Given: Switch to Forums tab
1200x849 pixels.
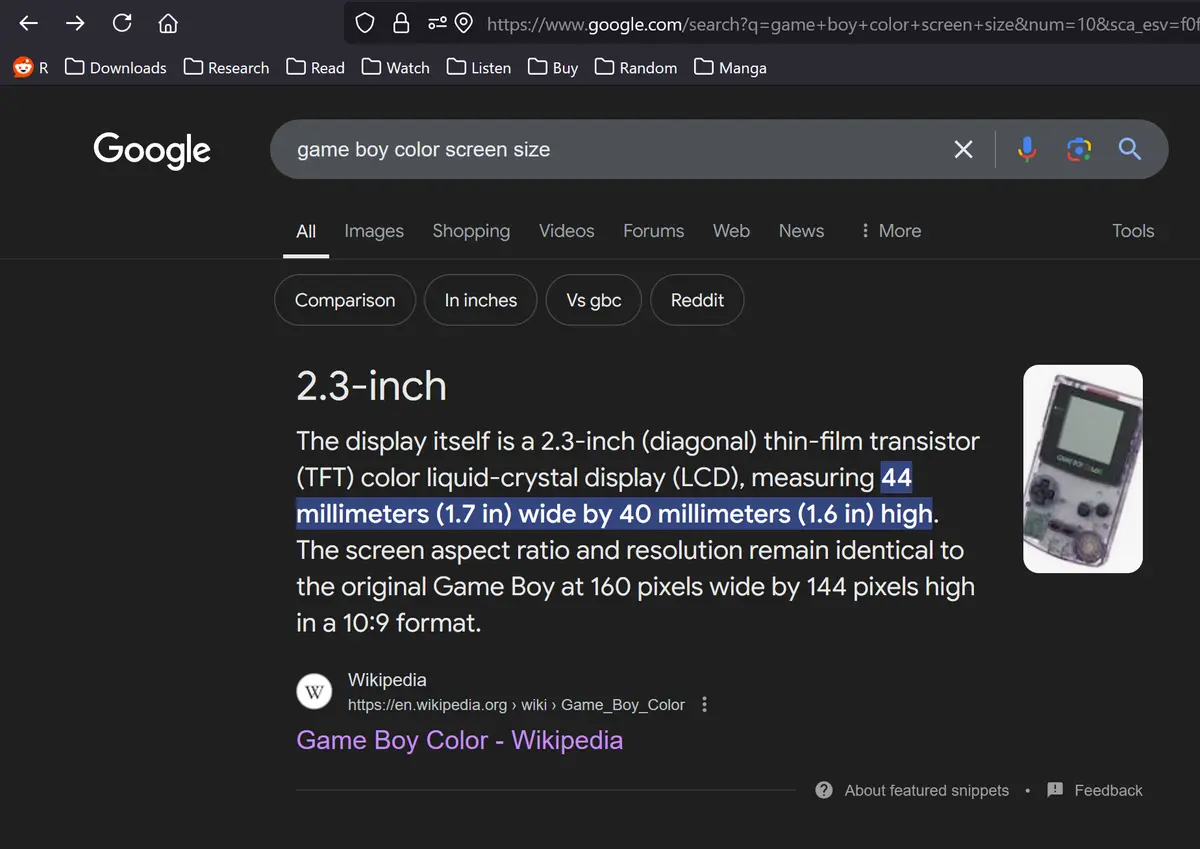Looking at the screenshot, I should [x=654, y=231].
